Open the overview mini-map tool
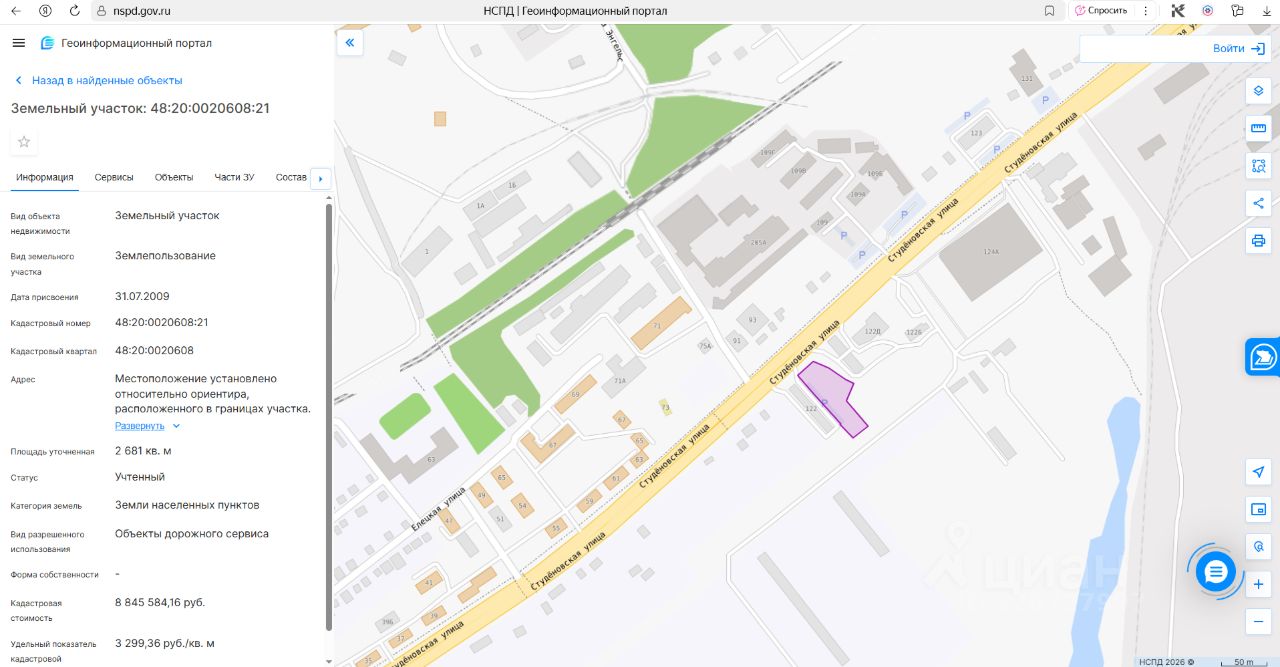The width and height of the screenshot is (1280, 667). coord(1259,509)
